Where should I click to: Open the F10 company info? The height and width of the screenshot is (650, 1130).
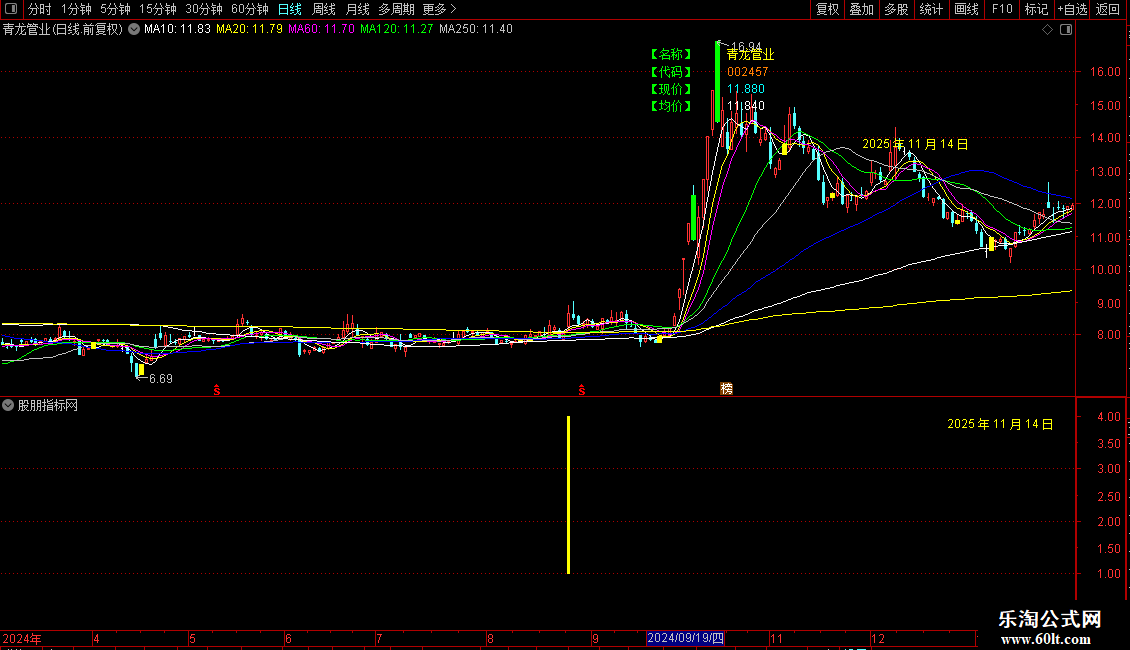click(x=1002, y=9)
